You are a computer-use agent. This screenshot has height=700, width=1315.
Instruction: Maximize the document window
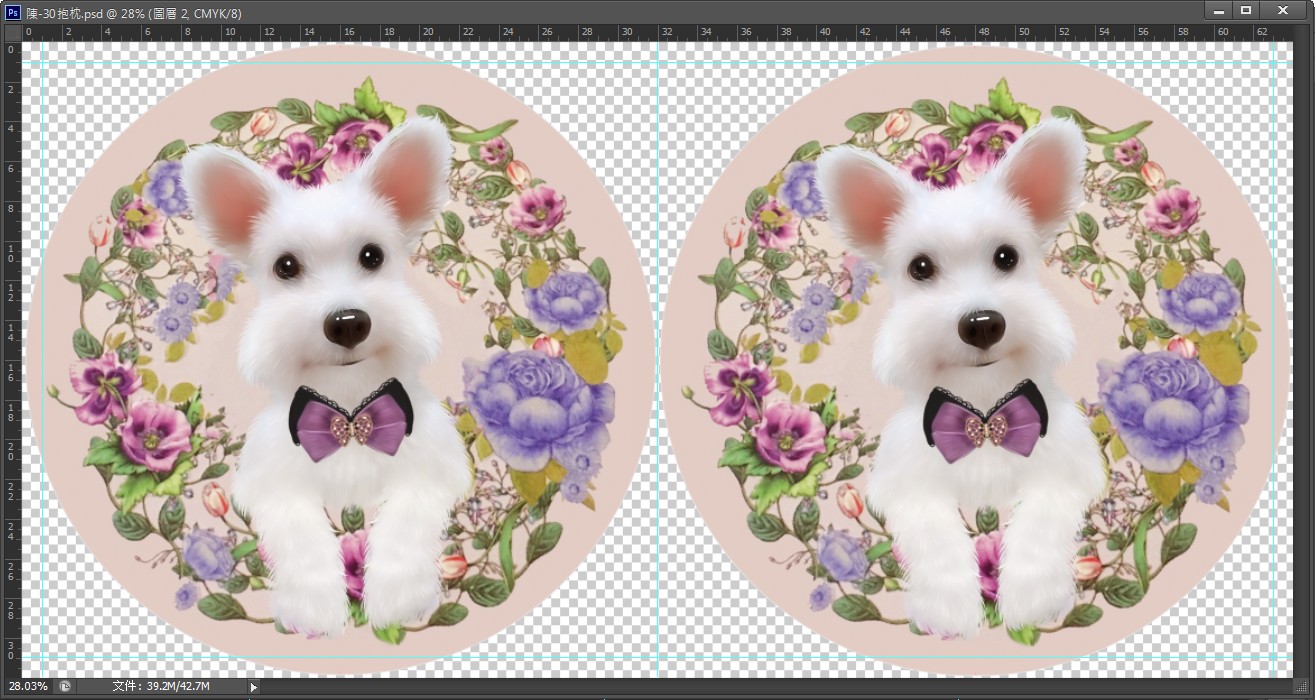pyautogui.click(x=1246, y=11)
